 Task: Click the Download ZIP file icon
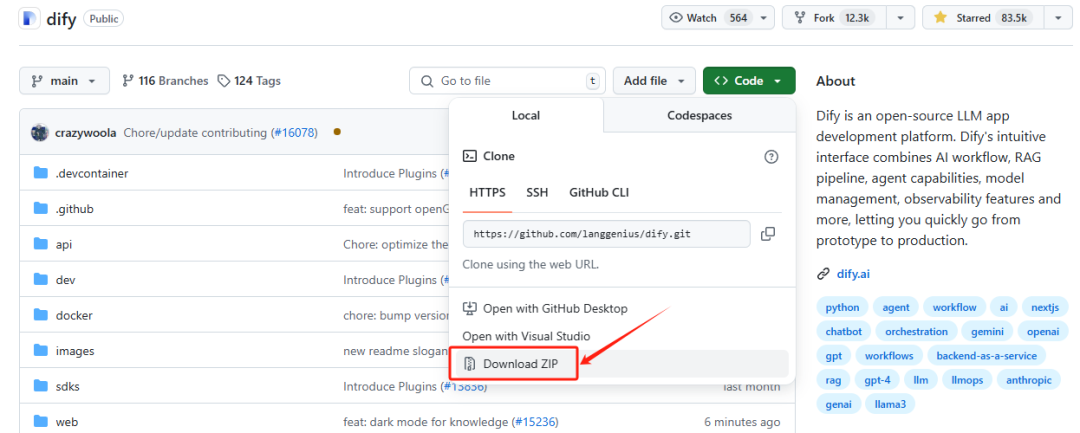(469, 364)
